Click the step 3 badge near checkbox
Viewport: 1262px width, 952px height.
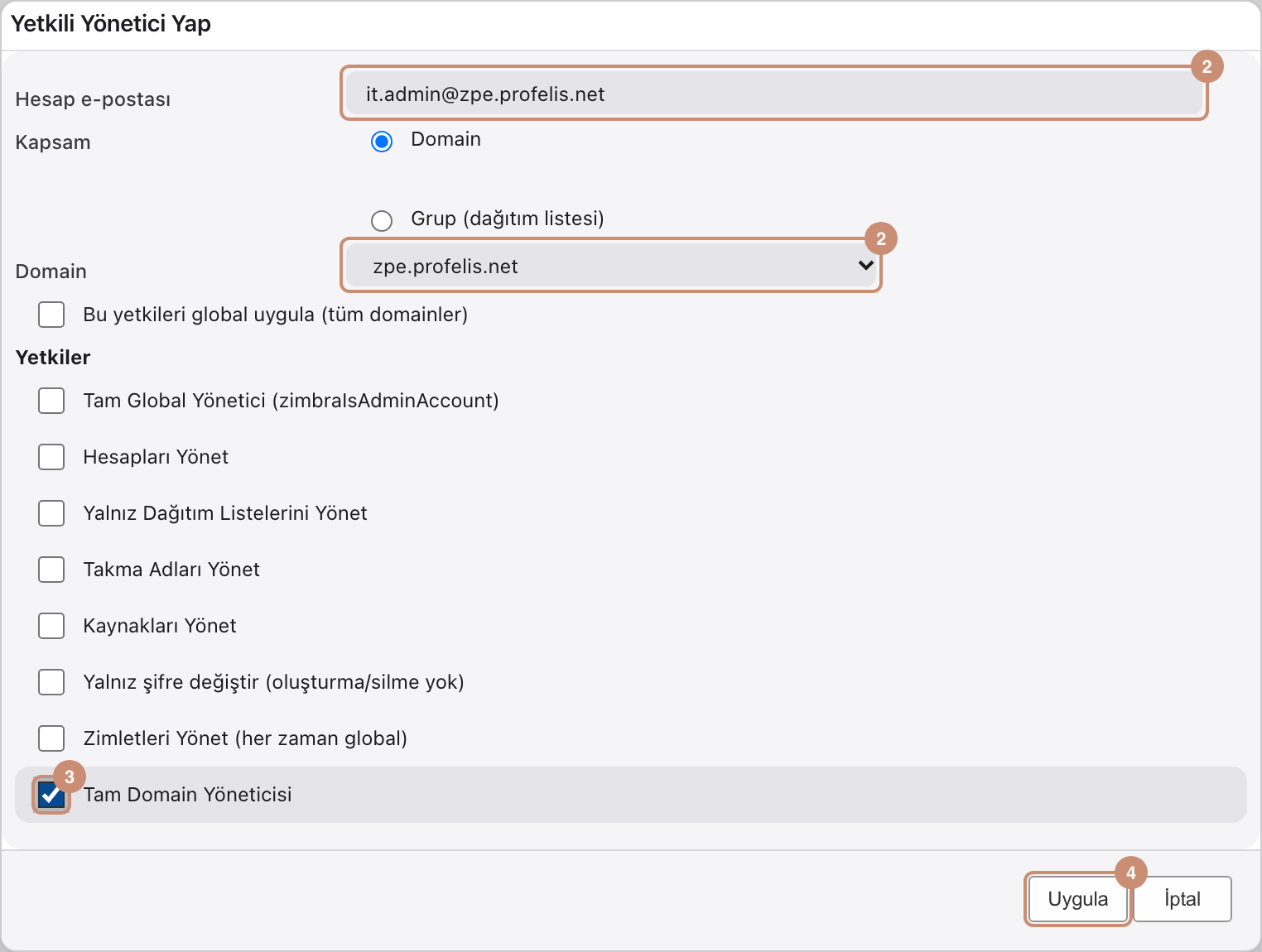click(x=70, y=777)
